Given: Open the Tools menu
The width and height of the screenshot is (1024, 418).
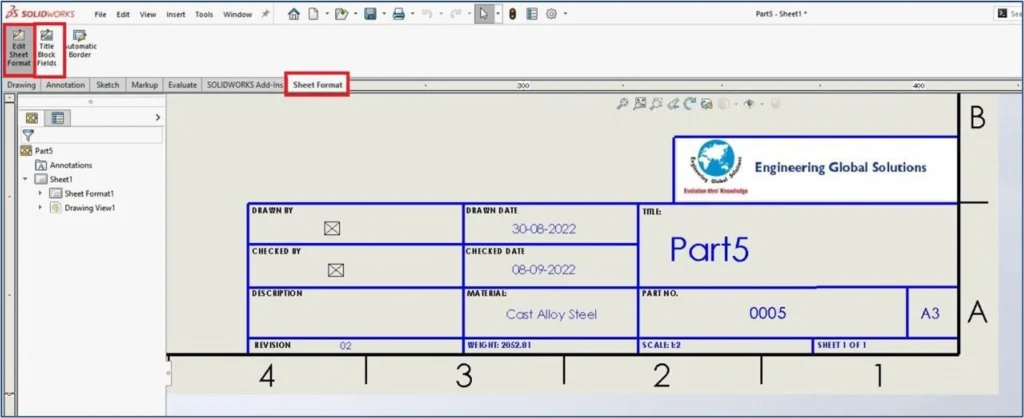Looking at the screenshot, I should [204, 14].
